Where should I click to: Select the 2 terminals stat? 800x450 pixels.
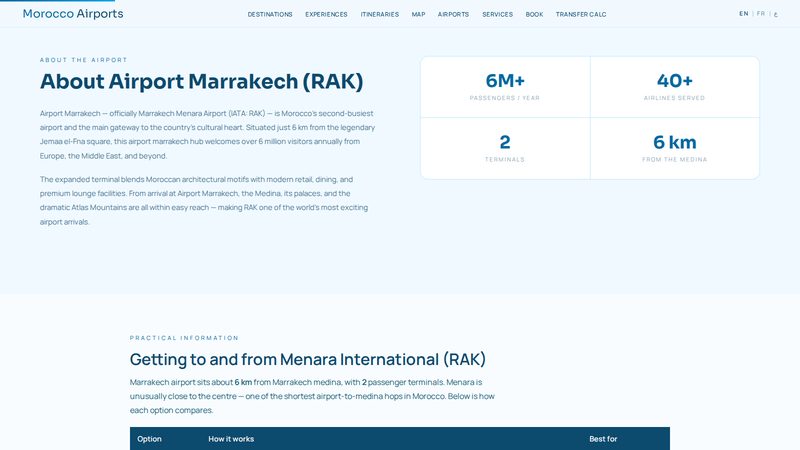point(505,148)
